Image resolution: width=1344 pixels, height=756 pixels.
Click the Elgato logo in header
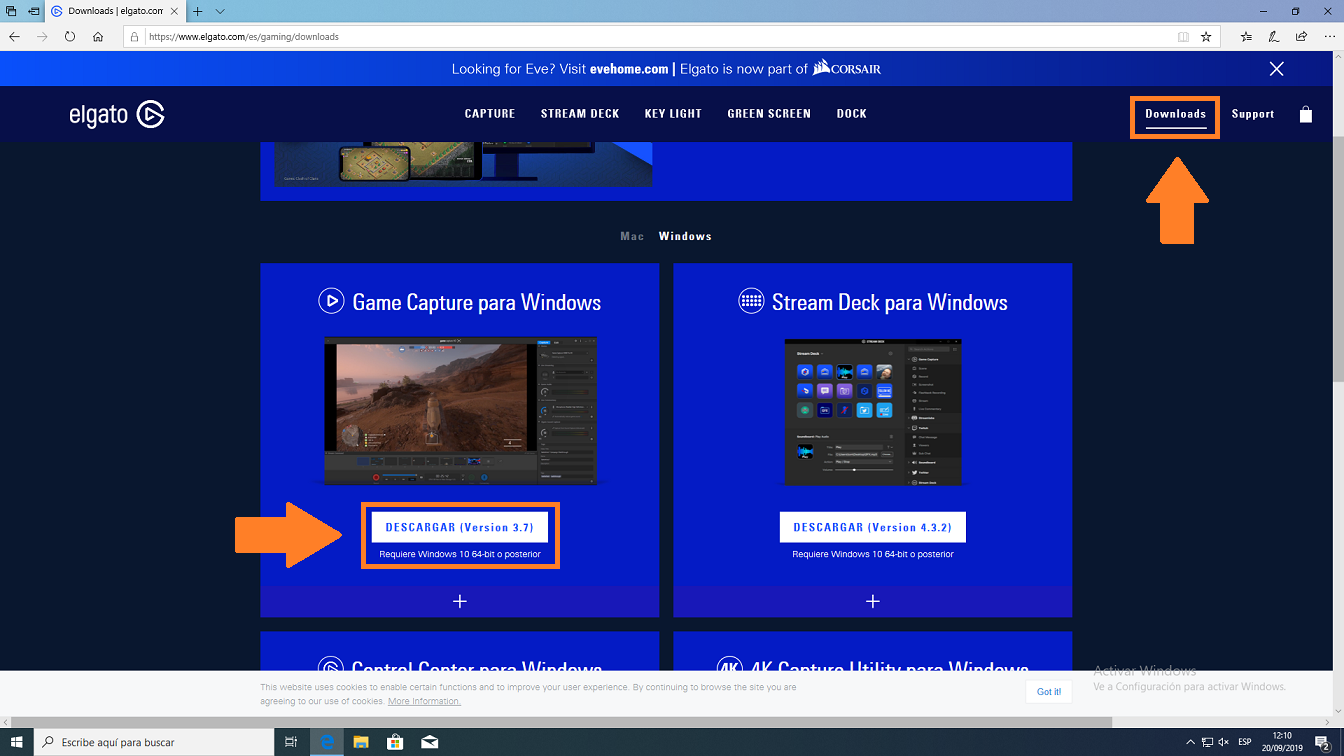[116, 114]
